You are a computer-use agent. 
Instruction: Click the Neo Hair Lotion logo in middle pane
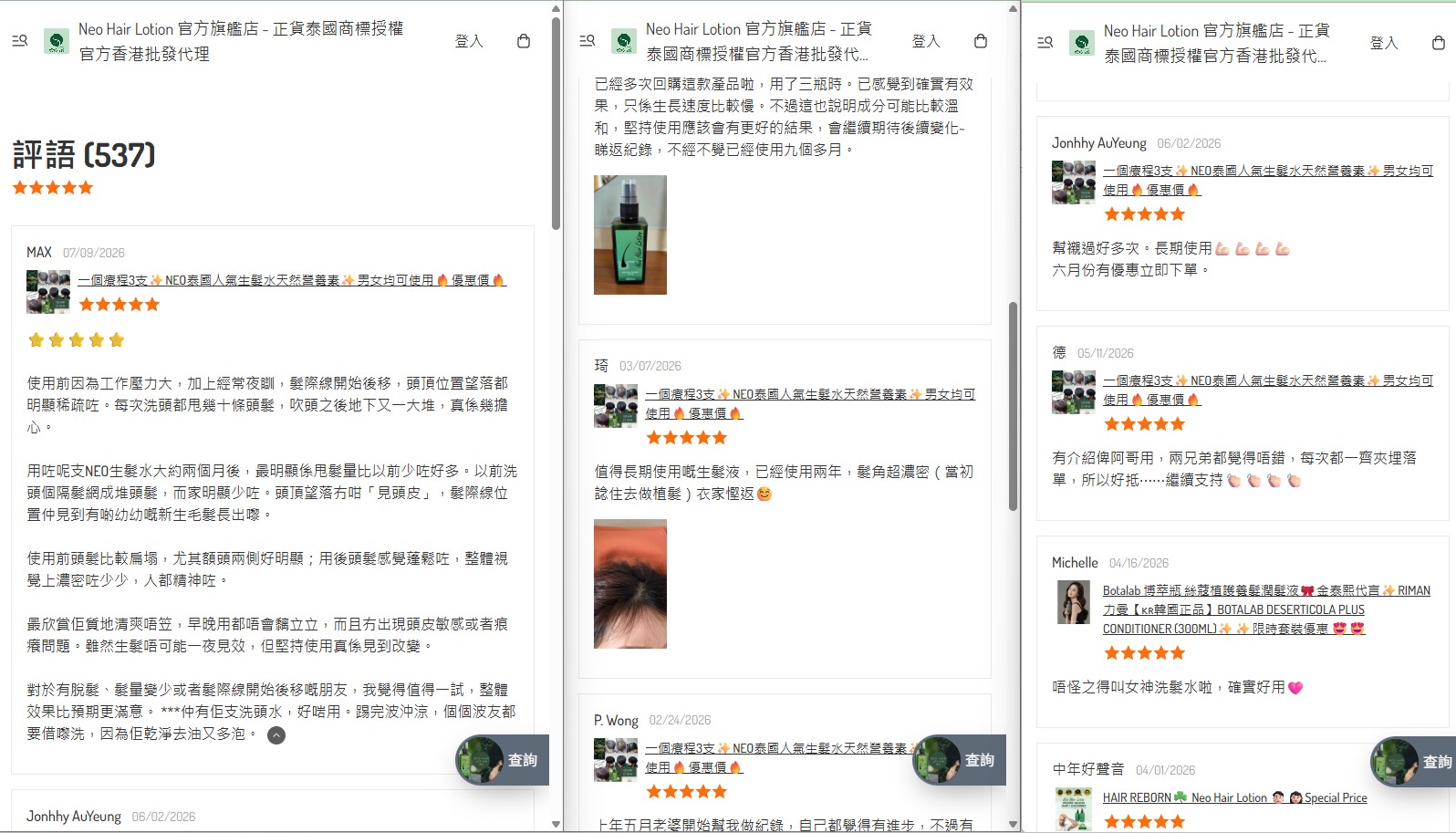click(x=624, y=41)
